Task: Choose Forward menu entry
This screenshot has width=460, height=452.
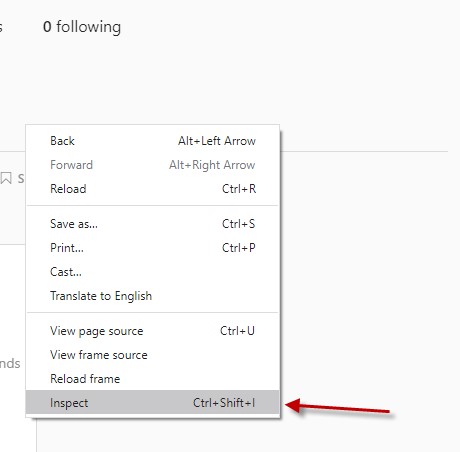Action: click(x=152, y=165)
